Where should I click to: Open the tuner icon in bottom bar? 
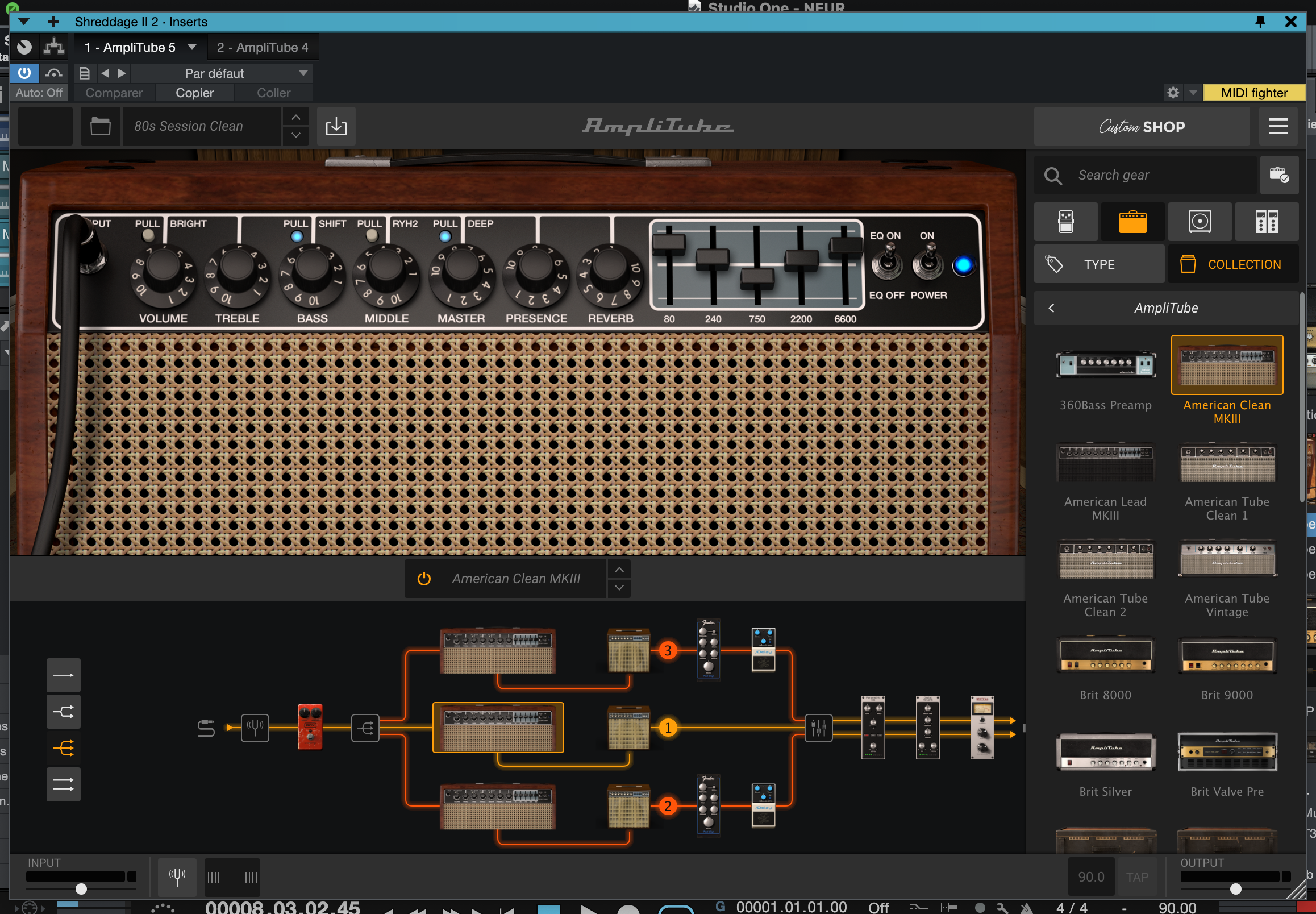(x=177, y=876)
